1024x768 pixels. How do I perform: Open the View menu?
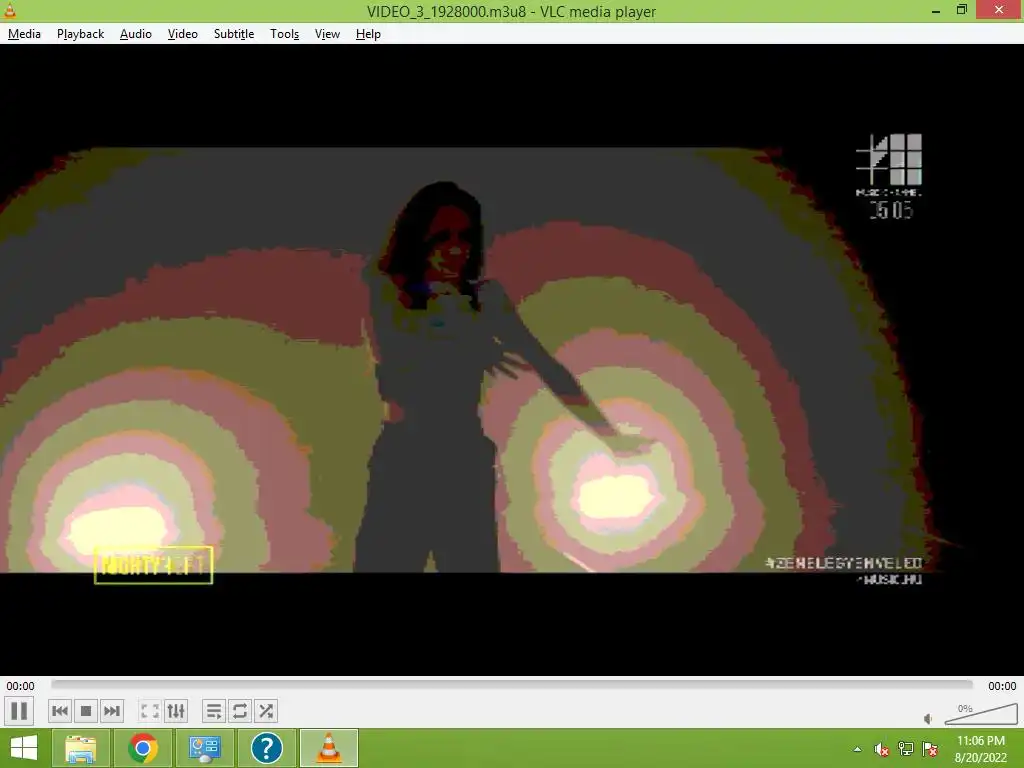[x=327, y=34]
